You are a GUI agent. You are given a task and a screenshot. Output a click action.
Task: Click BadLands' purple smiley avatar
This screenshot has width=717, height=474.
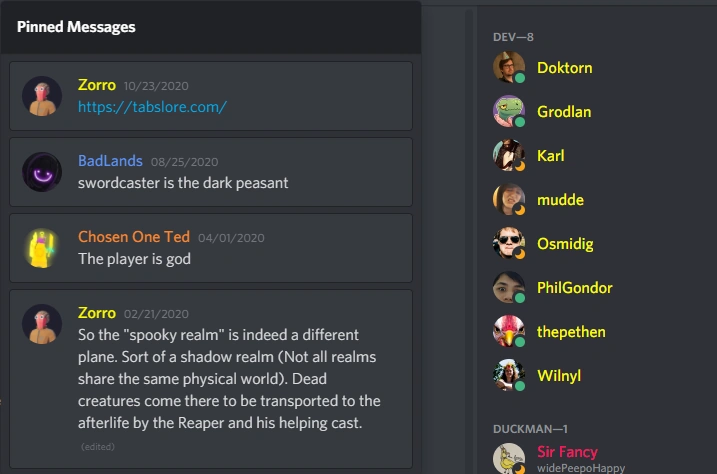coord(42,172)
